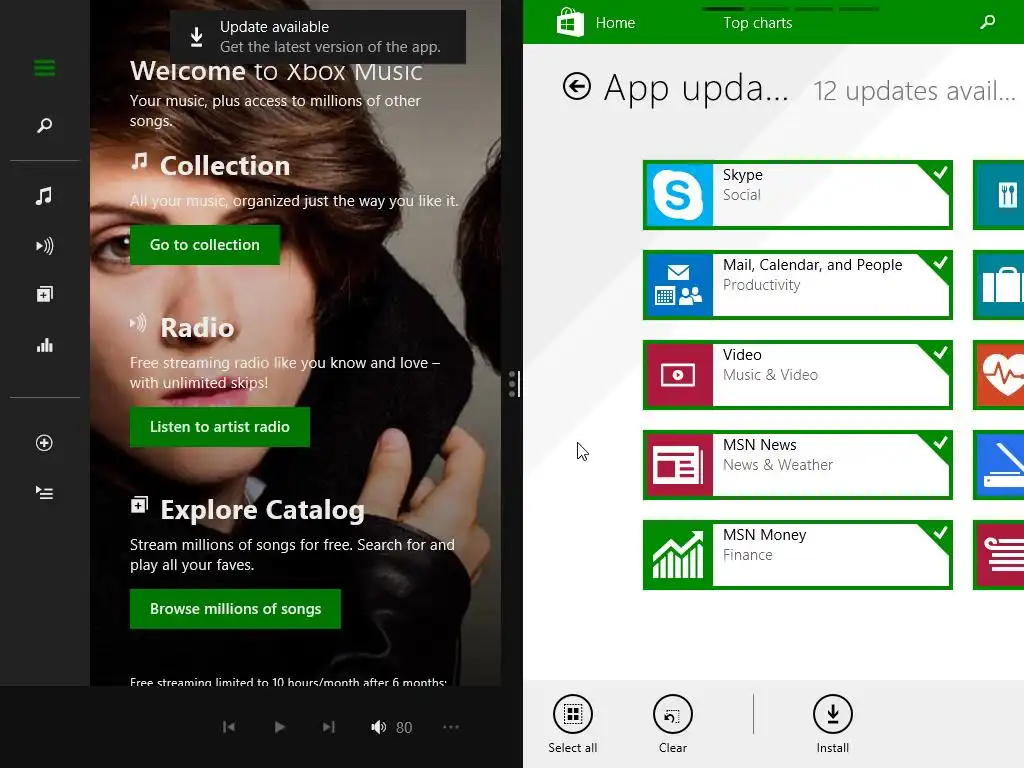Deselect the Skype update tile
Screen dimensions: 1024x768
(x=797, y=195)
